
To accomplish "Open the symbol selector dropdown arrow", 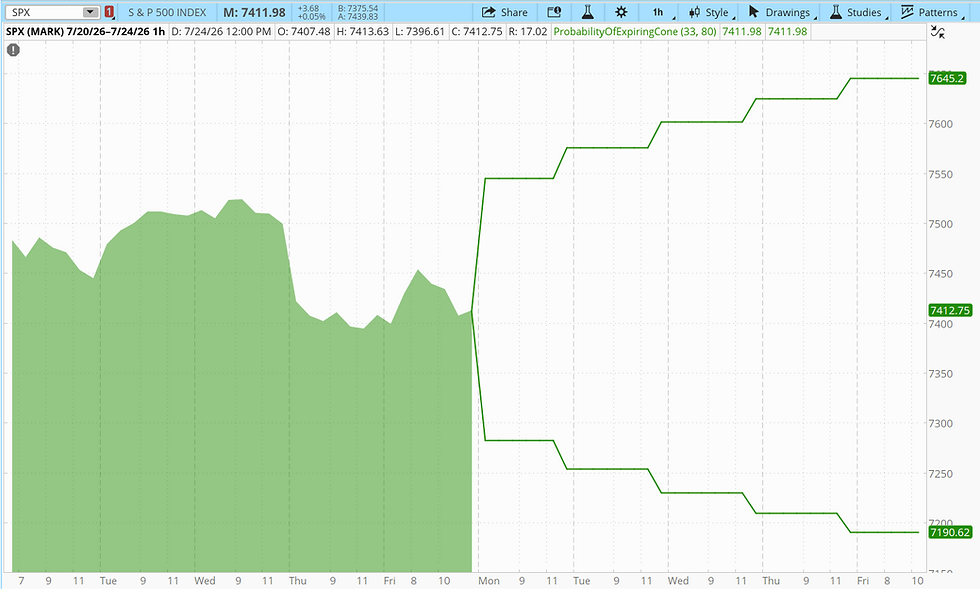I will tap(91, 12).
